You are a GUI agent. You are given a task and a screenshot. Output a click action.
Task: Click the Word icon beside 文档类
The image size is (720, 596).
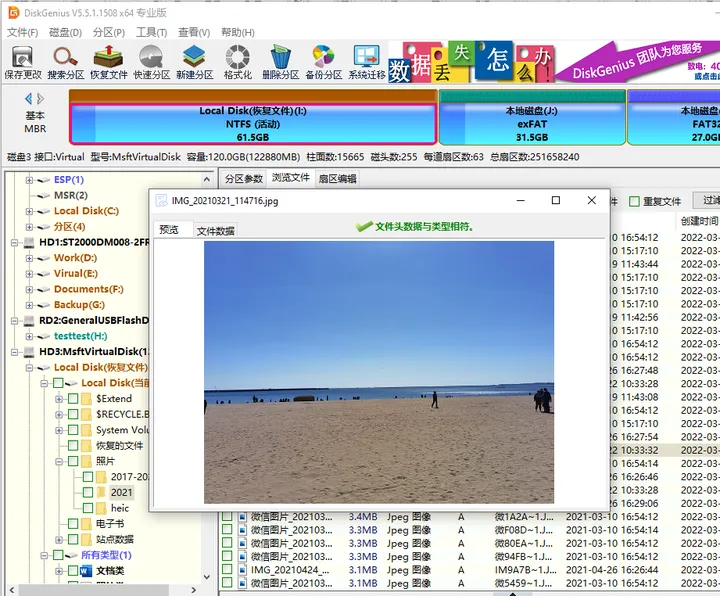(x=86, y=571)
